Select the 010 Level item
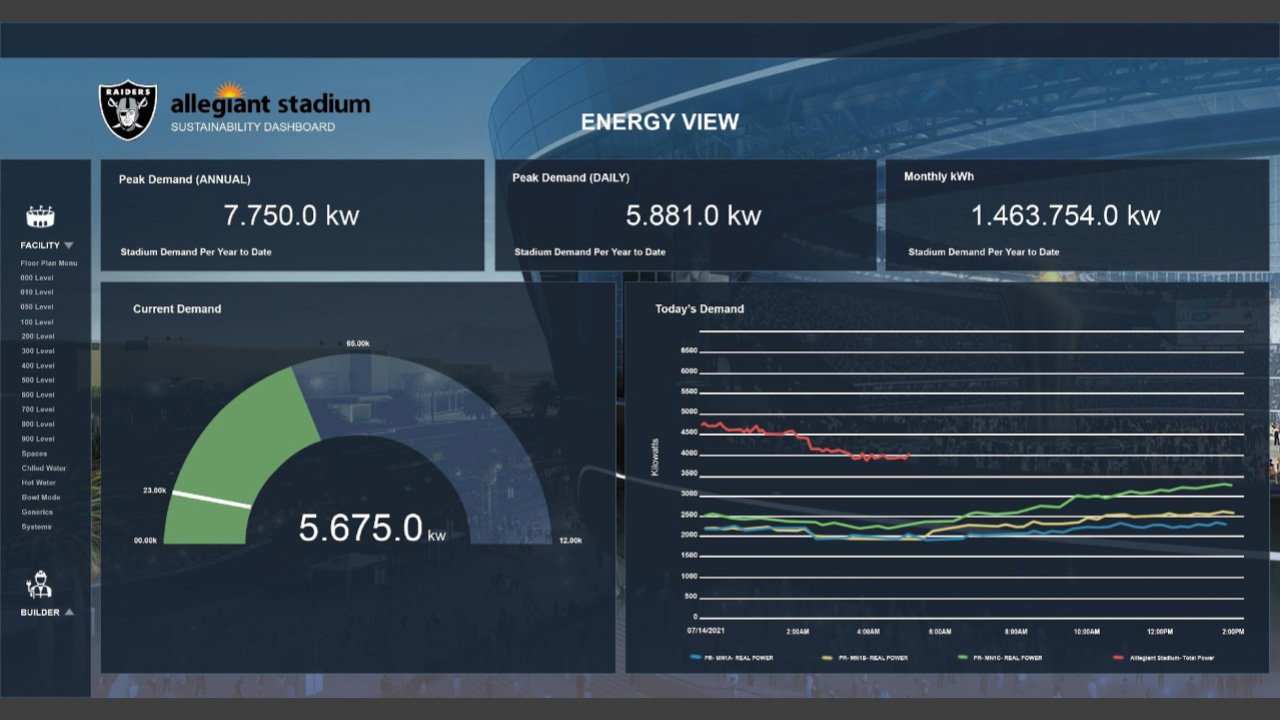 [x=37, y=292]
